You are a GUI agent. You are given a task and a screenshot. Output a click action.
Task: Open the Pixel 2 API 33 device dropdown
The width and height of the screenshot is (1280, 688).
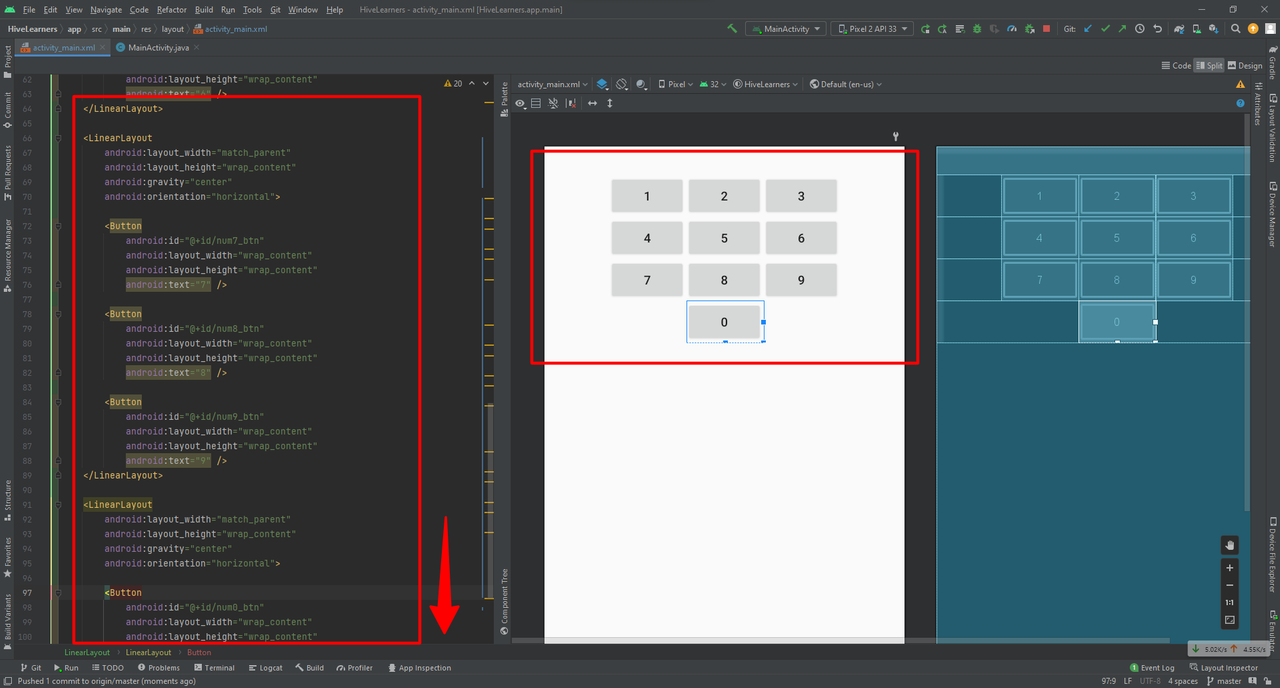tap(873, 29)
